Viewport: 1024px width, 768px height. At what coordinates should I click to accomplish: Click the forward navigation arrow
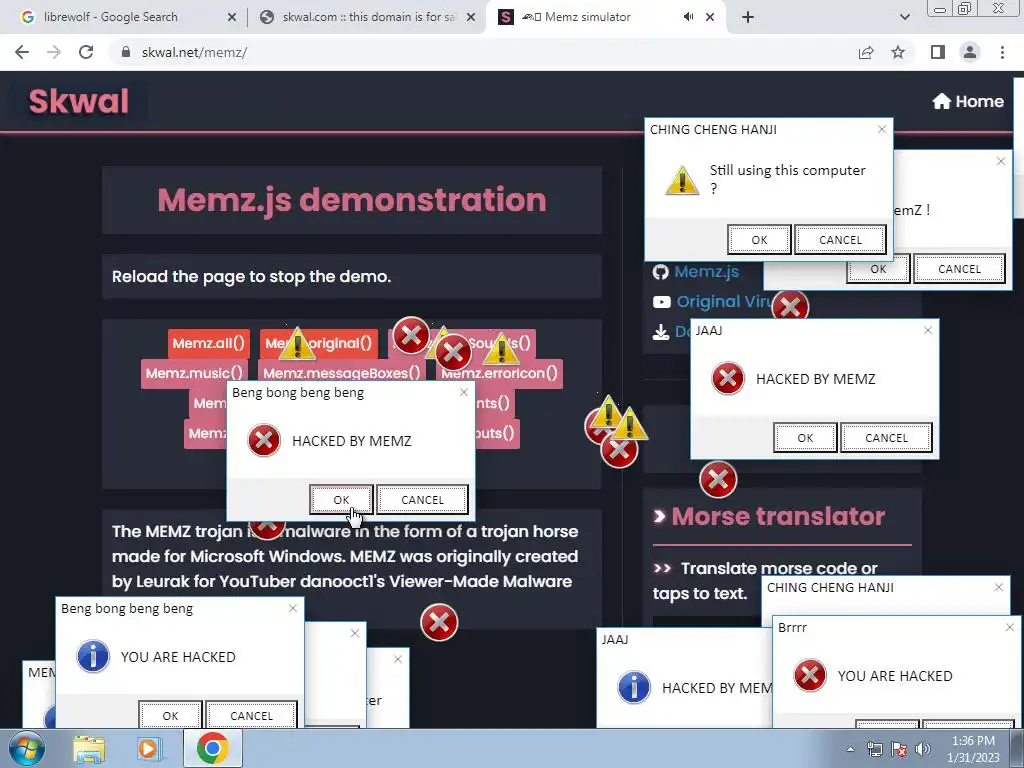point(54,52)
